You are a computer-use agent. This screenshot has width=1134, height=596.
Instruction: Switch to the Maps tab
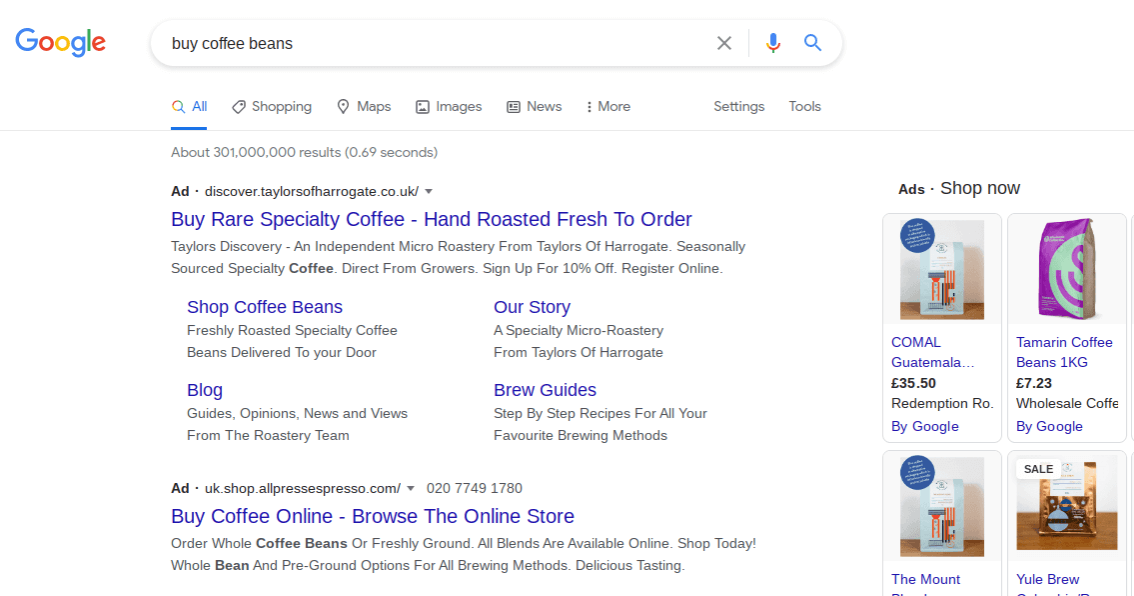coord(364,107)
